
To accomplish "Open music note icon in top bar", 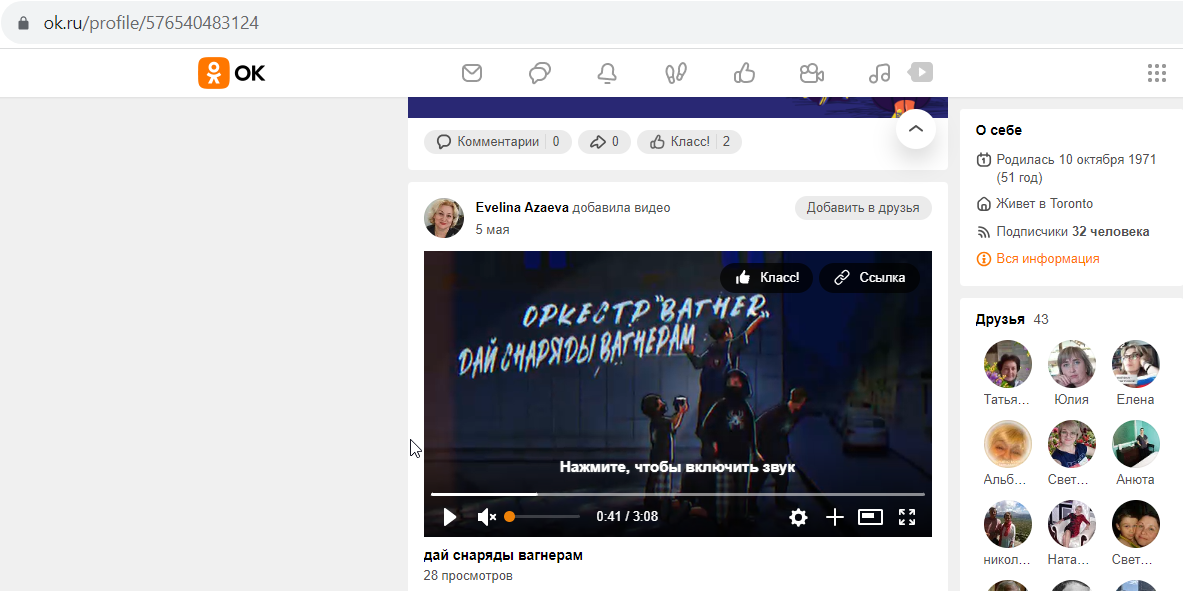I will [x=879, y=73].
